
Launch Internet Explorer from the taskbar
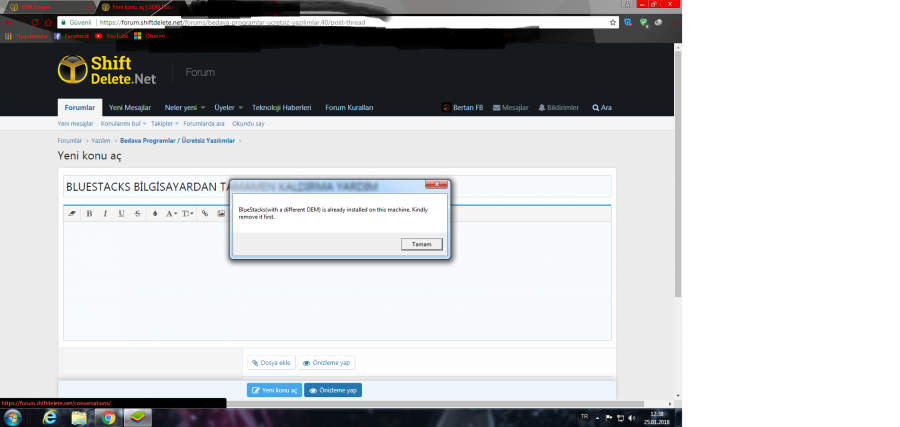50,418
